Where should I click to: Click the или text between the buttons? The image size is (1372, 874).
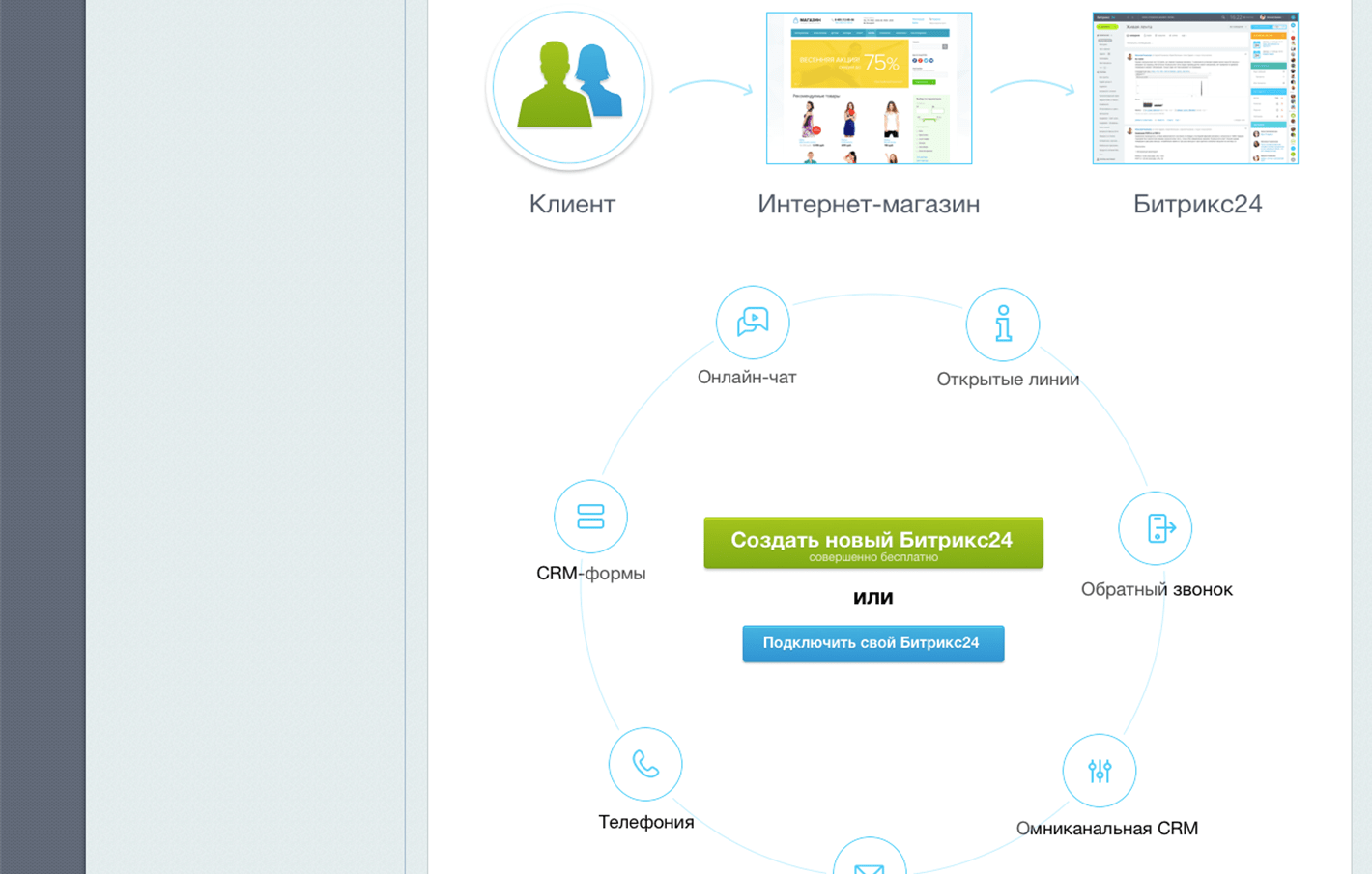pyautogui.click(x=873, y=597)
